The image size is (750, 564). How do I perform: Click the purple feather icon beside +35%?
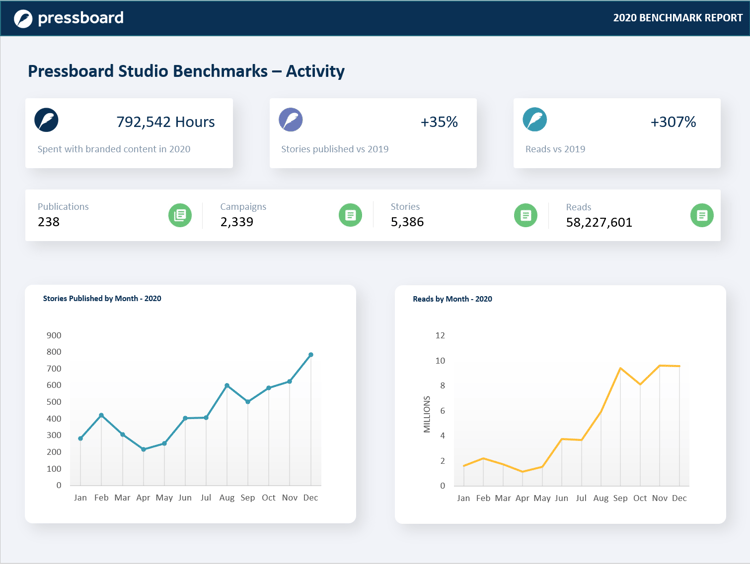290,120
